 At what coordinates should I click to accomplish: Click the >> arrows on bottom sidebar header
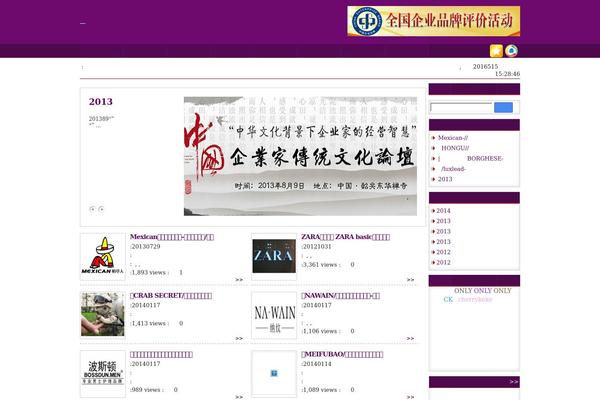click(x=514, y=382)
